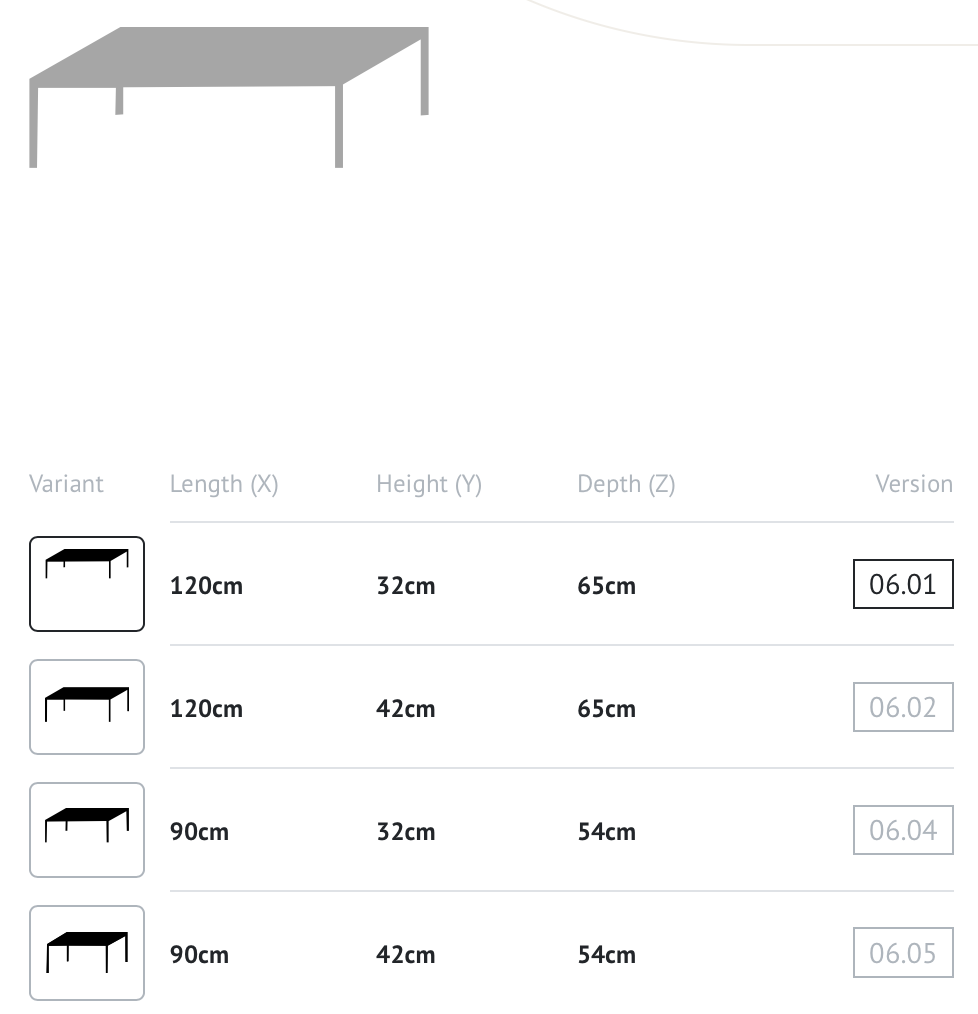Click the 90cm length in the 06.05 row
This screenshot has height=1014, width=978.
coord(199,955)
